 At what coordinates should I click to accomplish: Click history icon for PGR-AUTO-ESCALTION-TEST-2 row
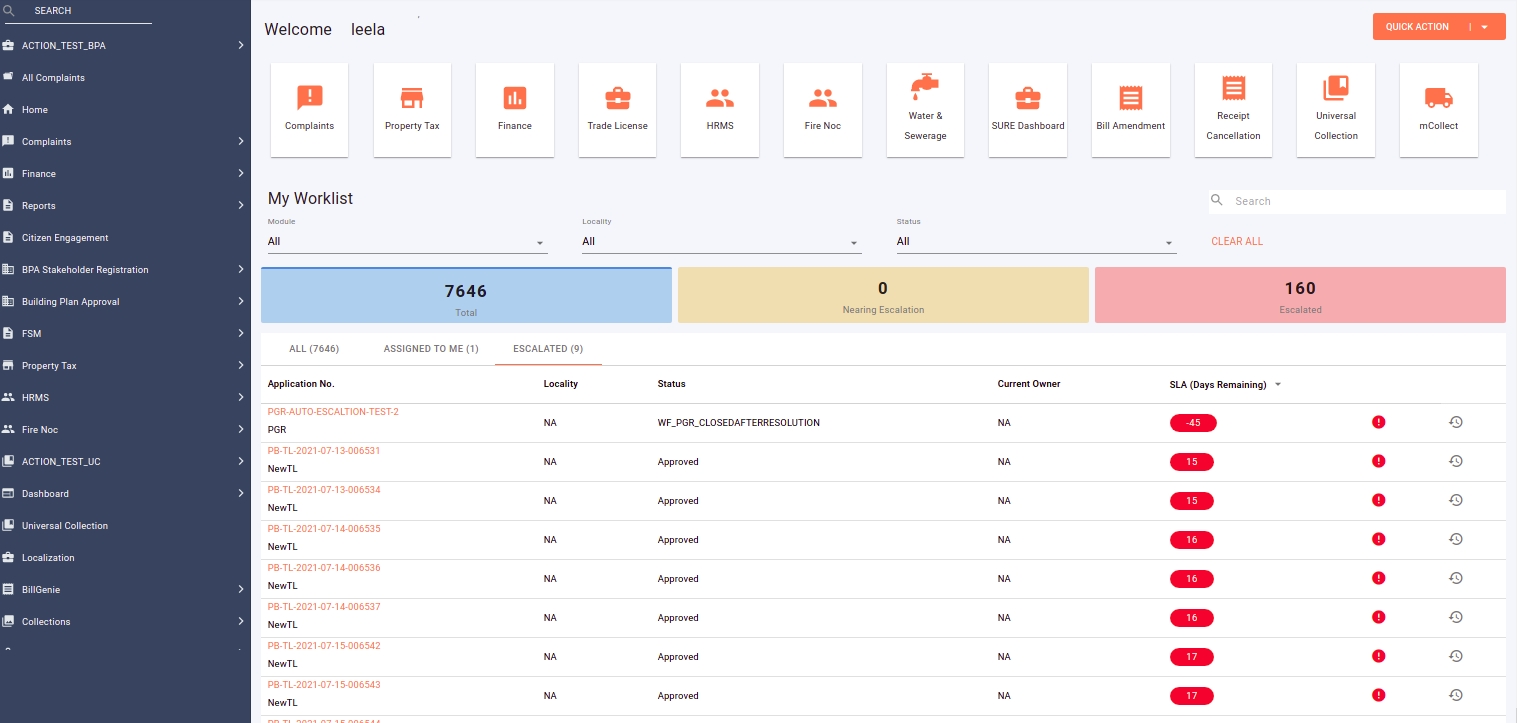[1456, 422]
